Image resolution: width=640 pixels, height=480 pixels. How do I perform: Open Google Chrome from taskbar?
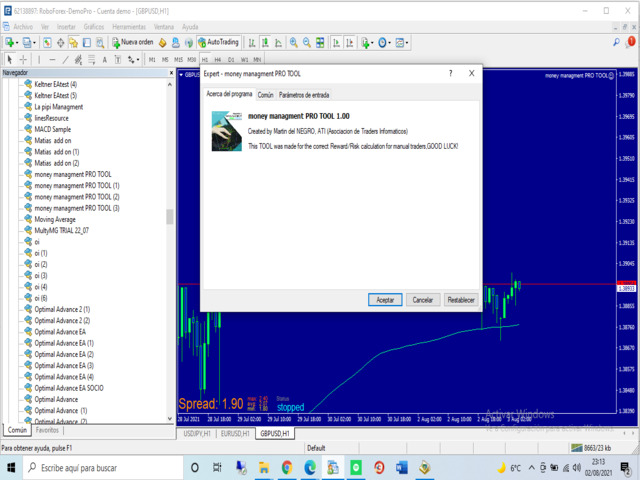(x=287, y=468)
